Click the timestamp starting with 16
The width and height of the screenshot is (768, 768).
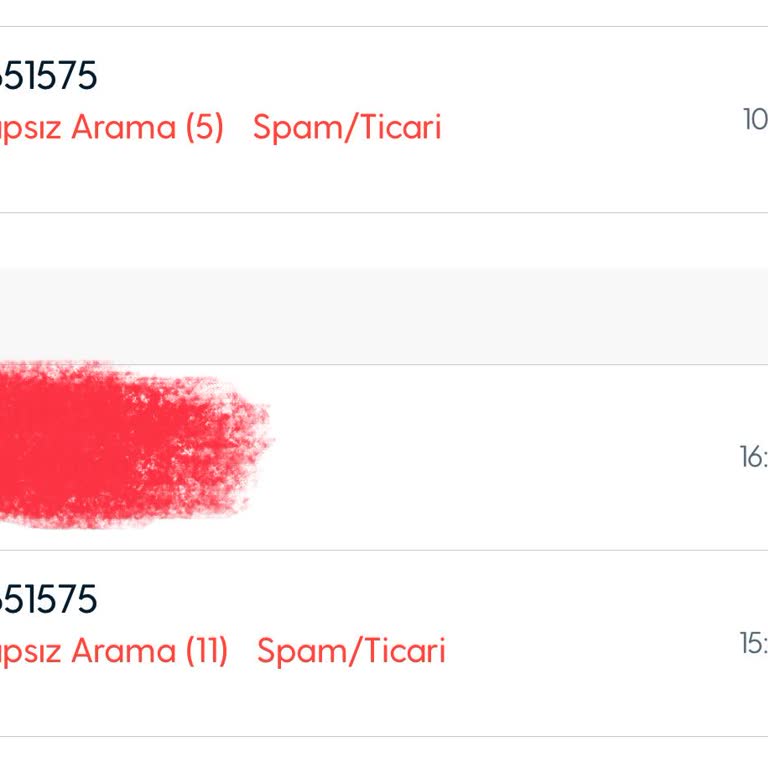point(753,458)
